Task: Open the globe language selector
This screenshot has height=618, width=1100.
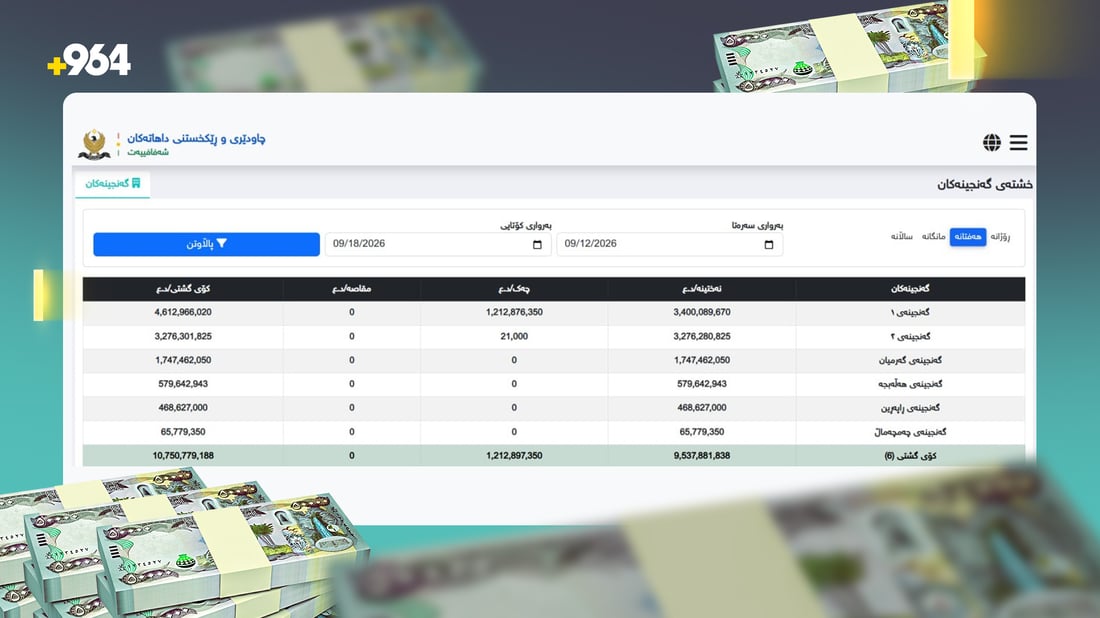Action: [992, 142]
